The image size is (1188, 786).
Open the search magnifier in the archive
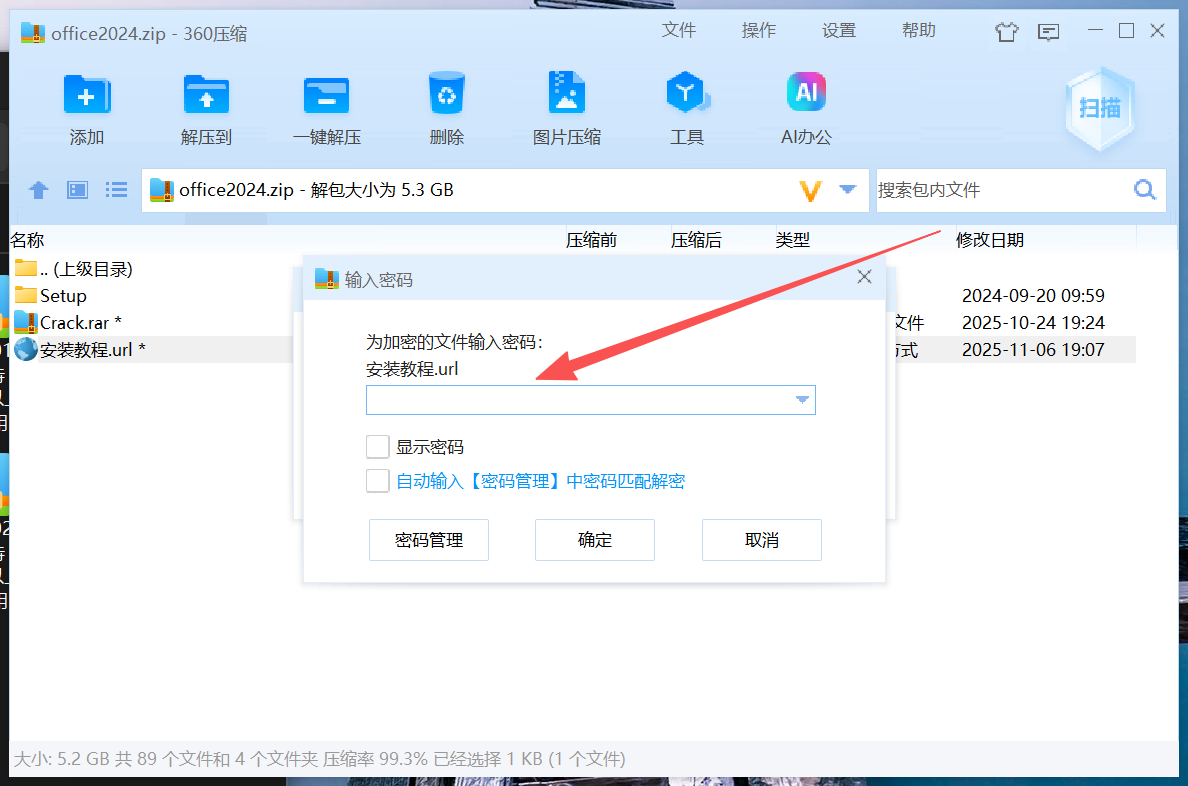[x=1143, y=189]
